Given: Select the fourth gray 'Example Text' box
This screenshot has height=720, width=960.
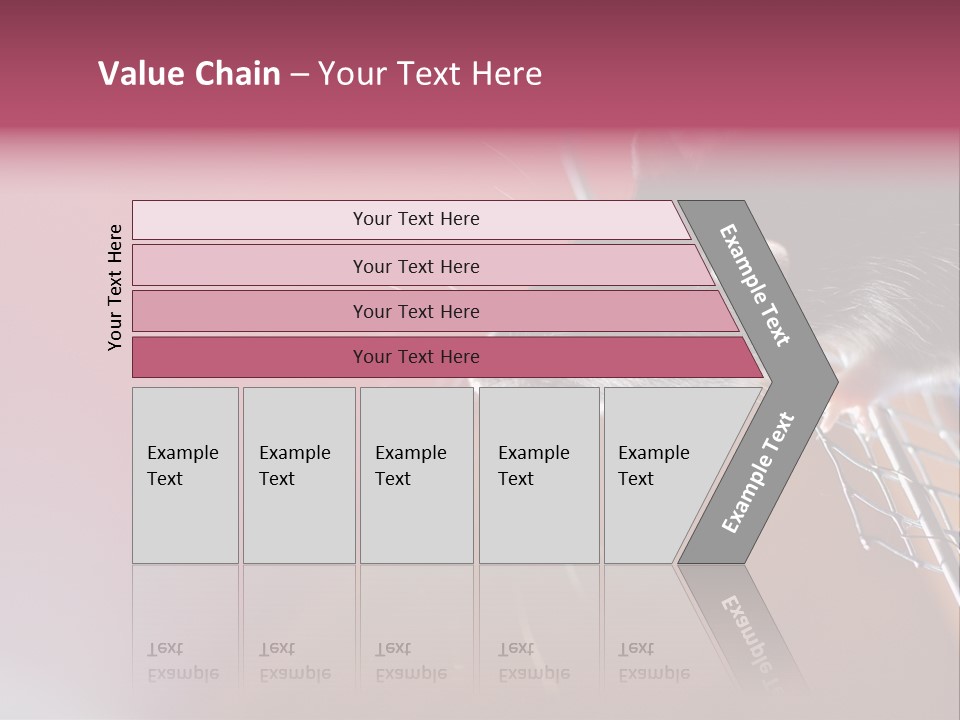Looking at the screenshot, I should coord(539,475).
